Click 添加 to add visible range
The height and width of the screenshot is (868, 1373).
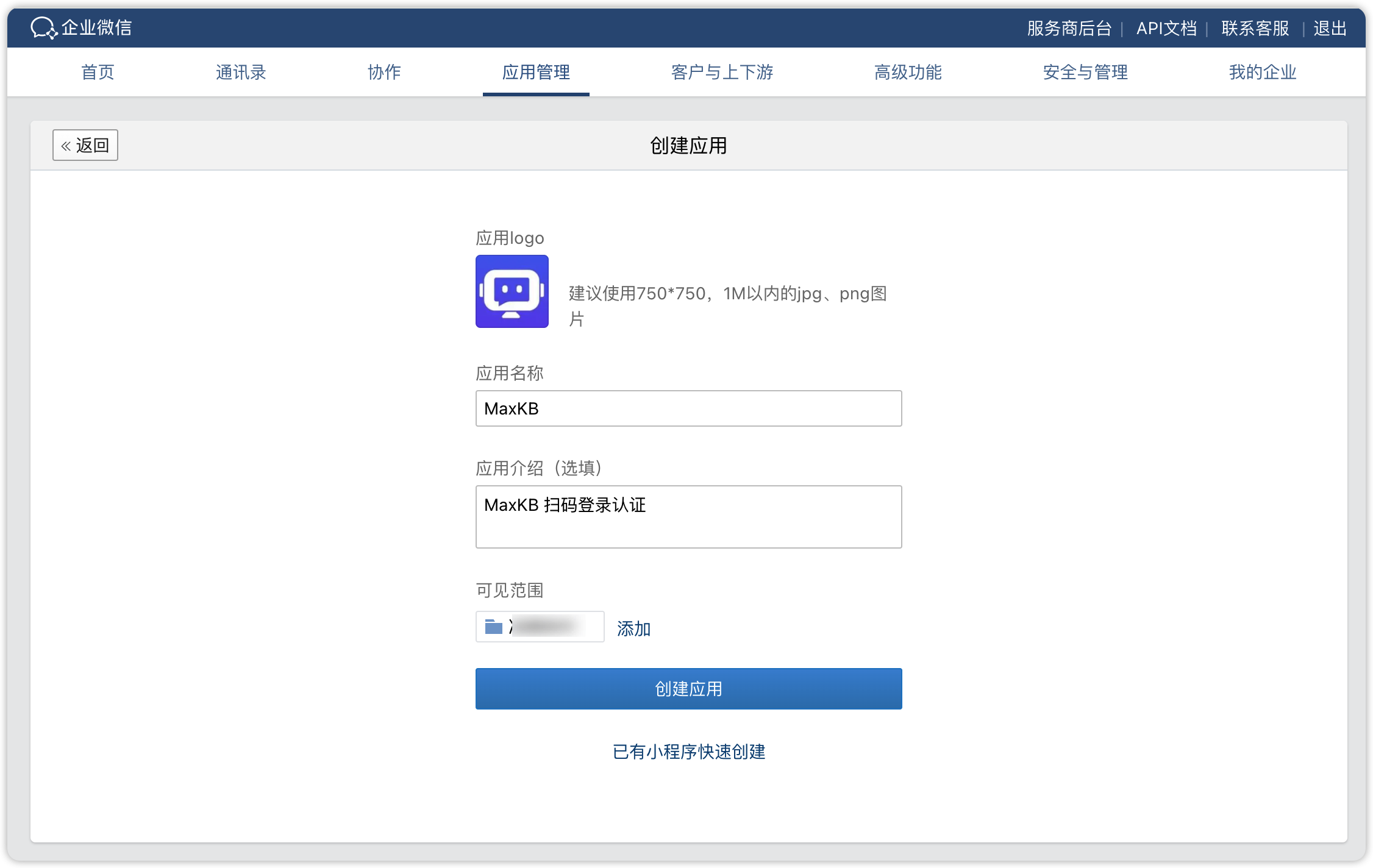[633, 628]
